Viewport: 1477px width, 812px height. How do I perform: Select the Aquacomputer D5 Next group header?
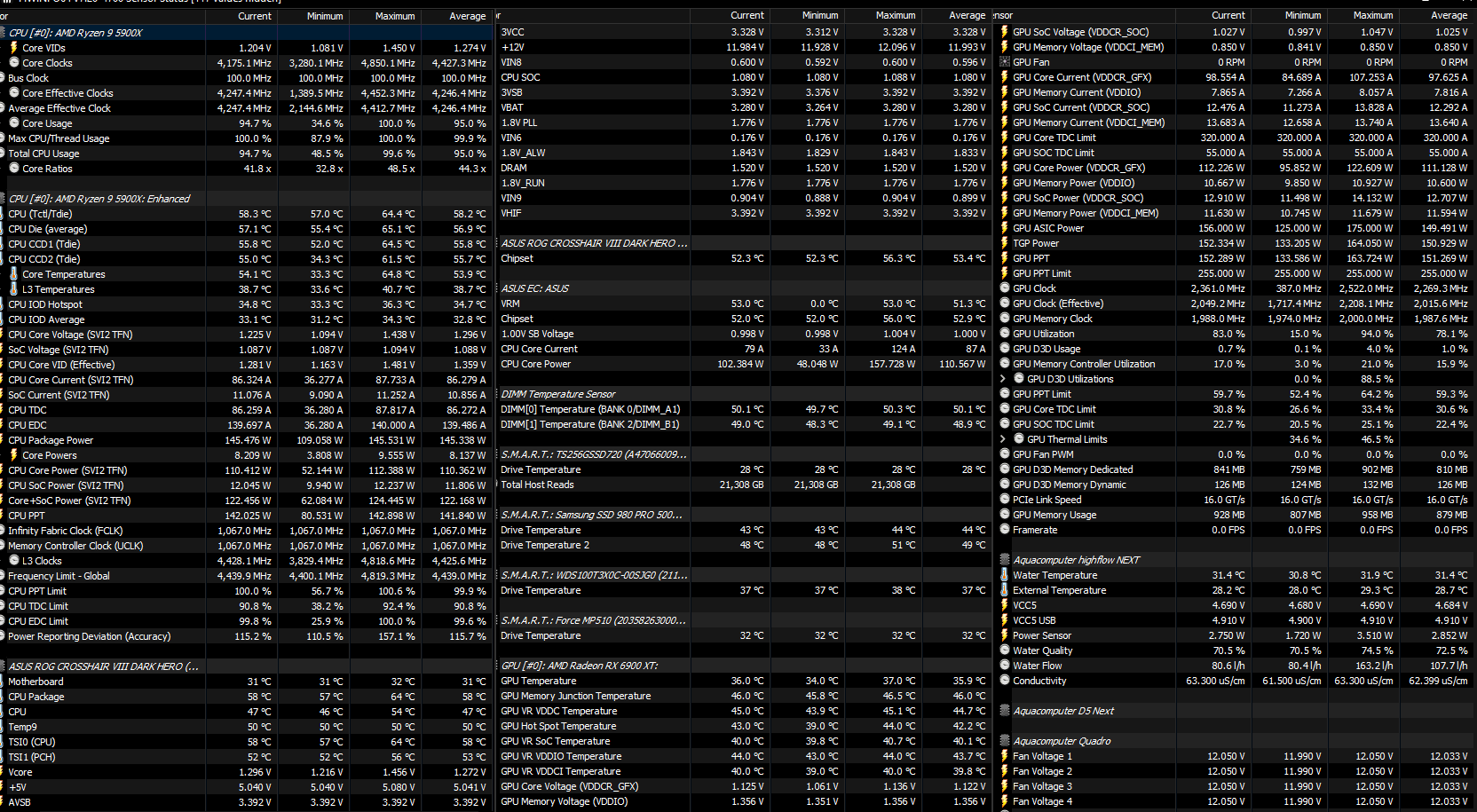click(x=1236, y=711)
